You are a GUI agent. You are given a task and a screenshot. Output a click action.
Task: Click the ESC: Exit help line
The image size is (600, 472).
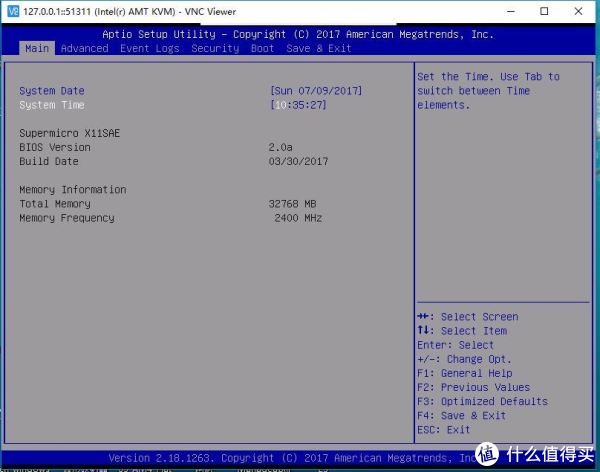pyautogui.click(x=443, y=429)
